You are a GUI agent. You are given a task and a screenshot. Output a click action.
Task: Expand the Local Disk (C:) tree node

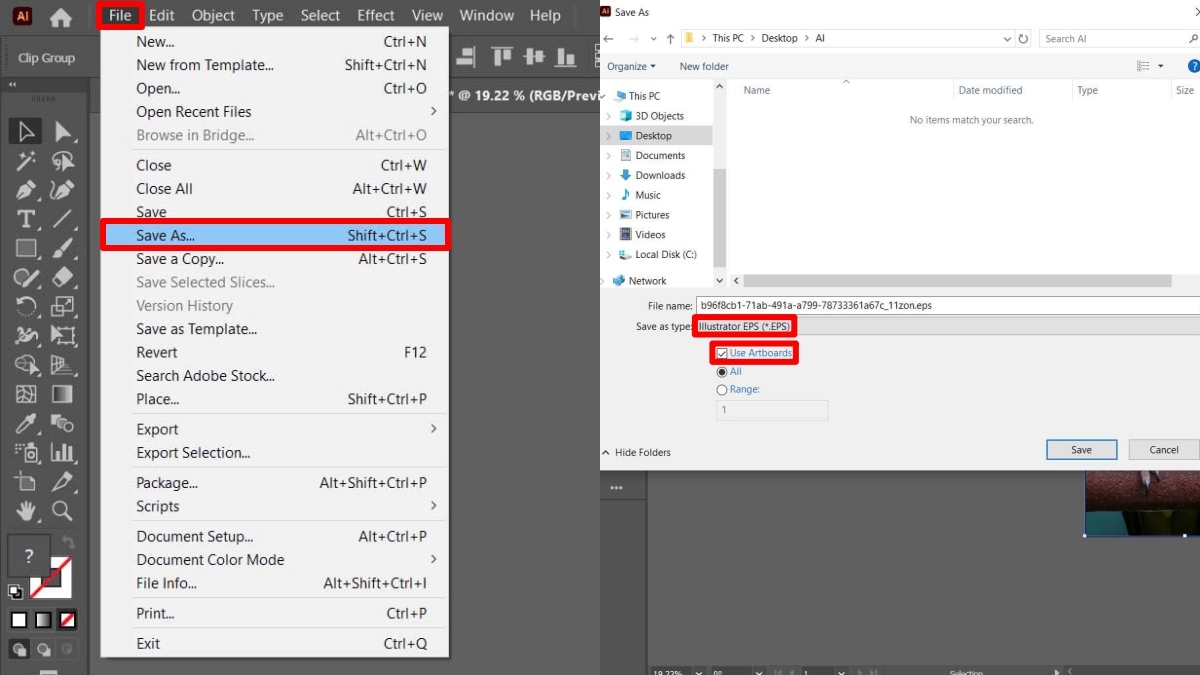pos(608,254)
